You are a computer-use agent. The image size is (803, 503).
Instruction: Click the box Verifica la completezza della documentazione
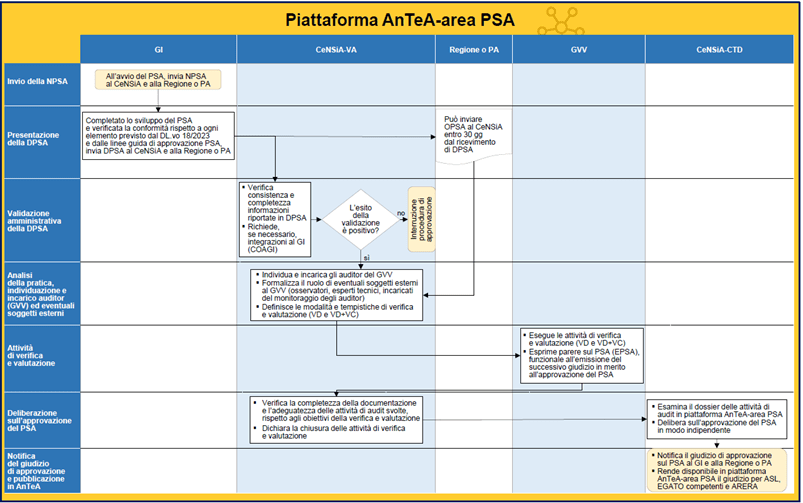(x=336, y=420)
